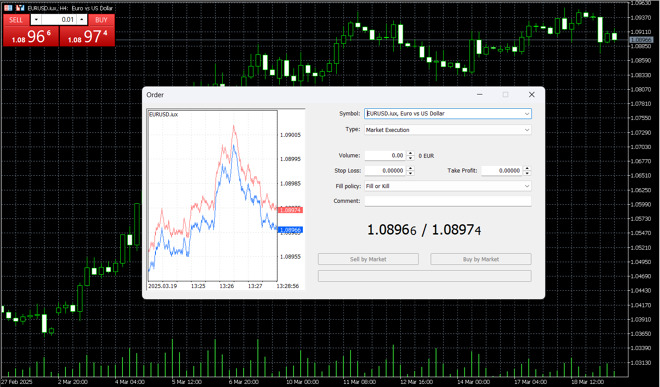Click the chart table icon at top-left corner
The width and height of the screenshot is (660, 387).
click(x=8, y=8)
